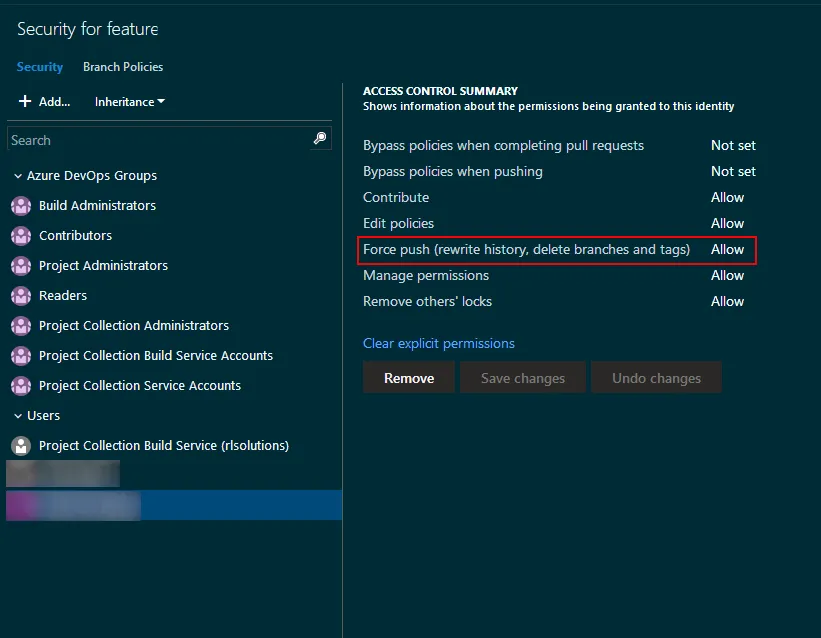Click the Readers group avatar icon
Image resolution: width=821 pixels, height=638 pixels.
(x=21, y=295)
